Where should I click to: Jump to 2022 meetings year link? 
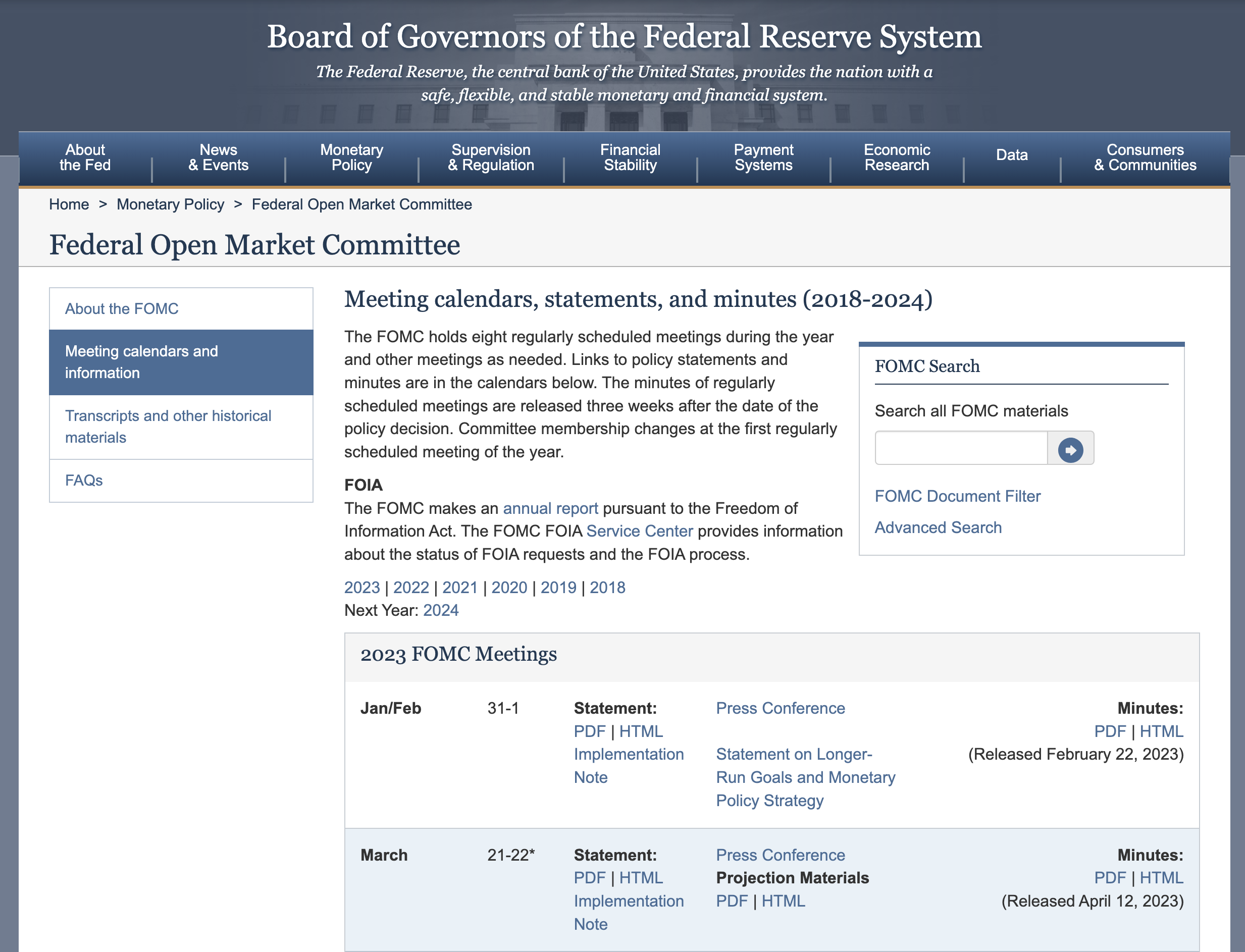coord(411,588)
